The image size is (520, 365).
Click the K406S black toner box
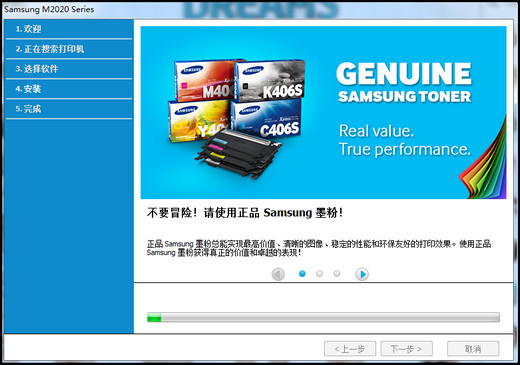coord(269,80)
